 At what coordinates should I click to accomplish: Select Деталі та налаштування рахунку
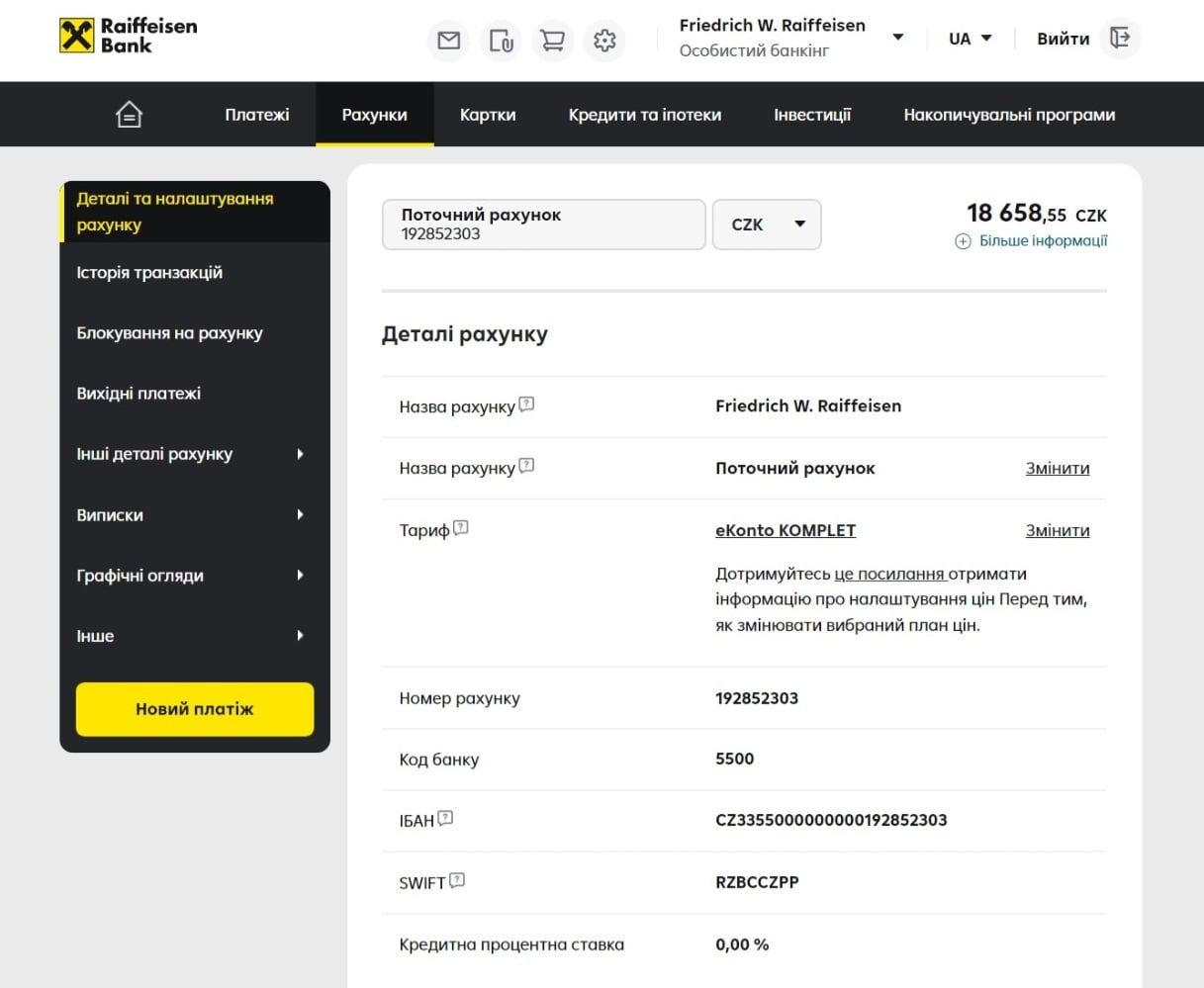(195, 212)
